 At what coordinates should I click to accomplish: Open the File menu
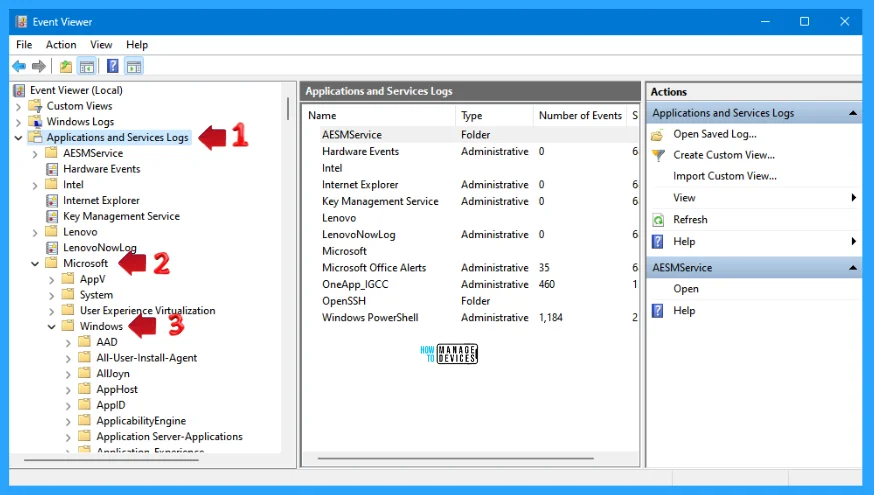(x=24, y=45)
